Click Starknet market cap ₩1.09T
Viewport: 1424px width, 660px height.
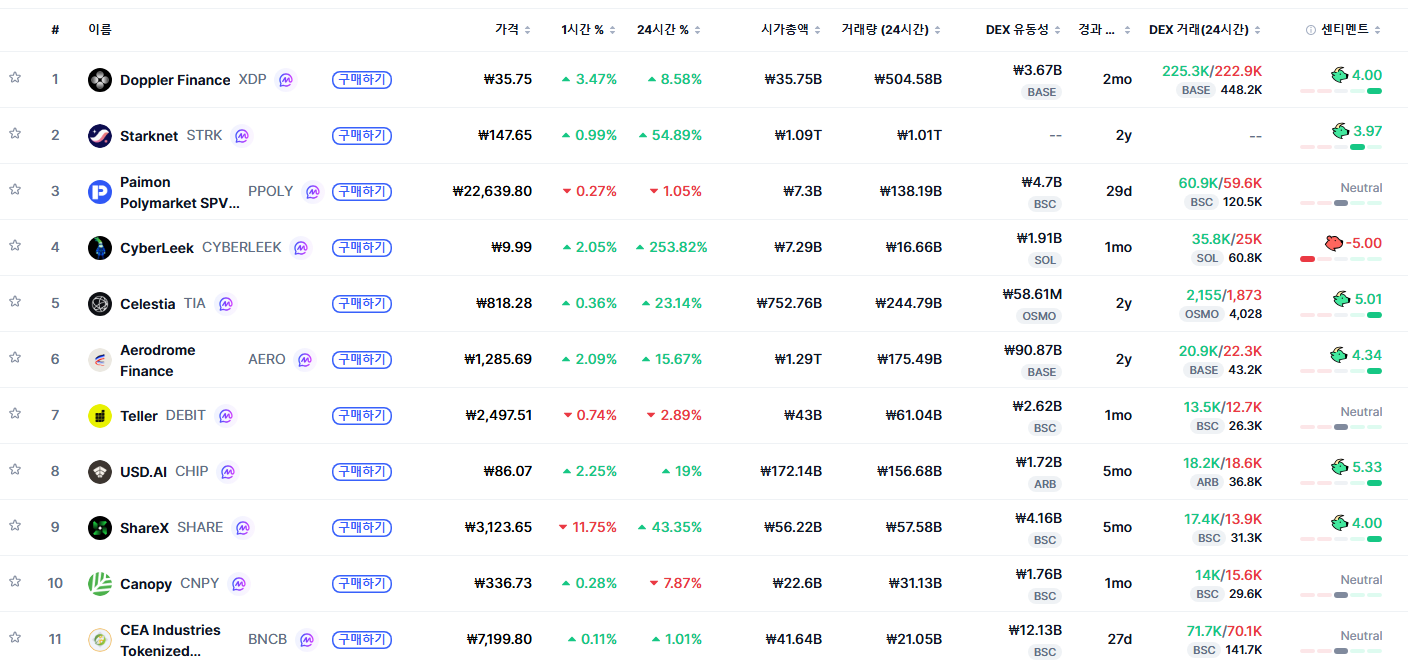tap(798, 136)
